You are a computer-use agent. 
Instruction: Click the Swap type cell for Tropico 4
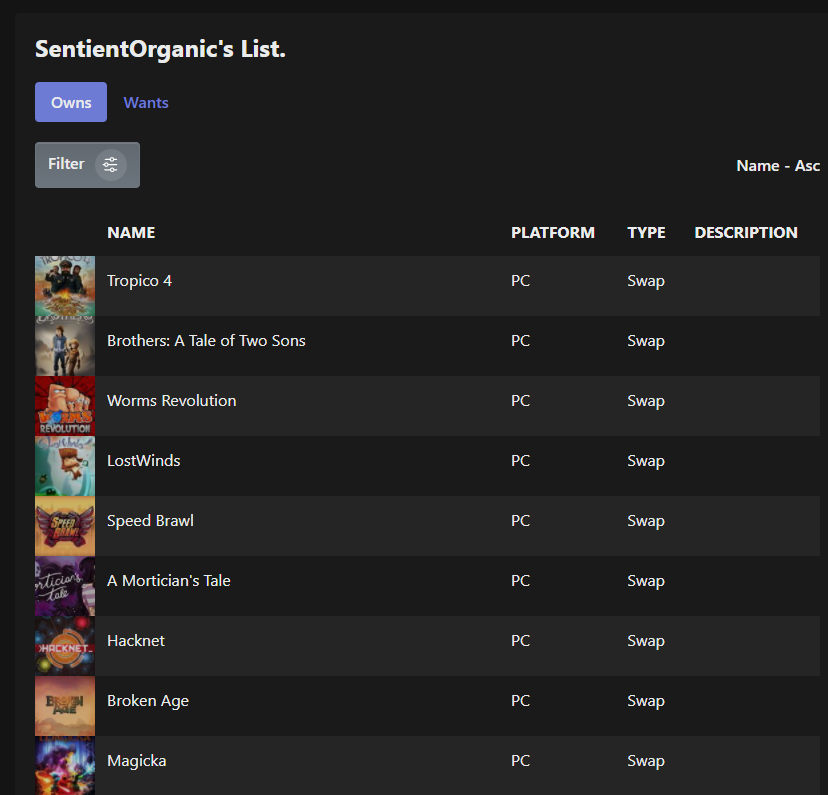click(646, 281)
